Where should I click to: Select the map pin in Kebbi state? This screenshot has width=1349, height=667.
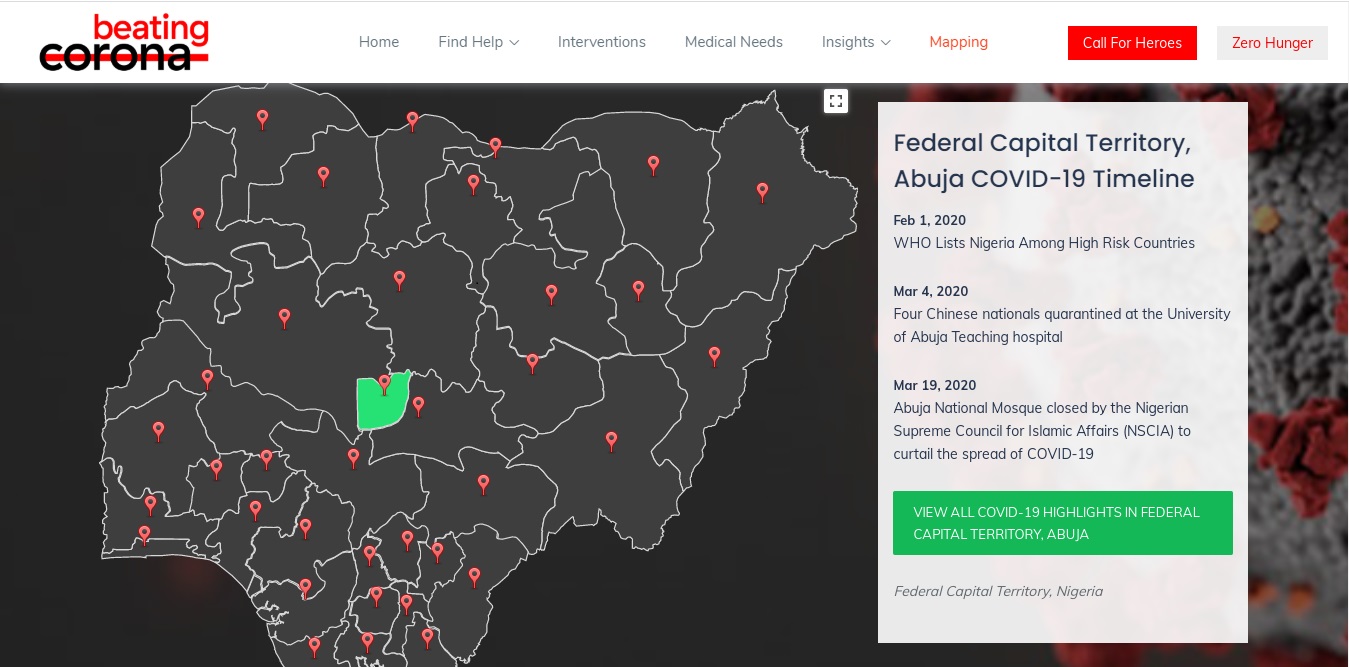(199, 216)
